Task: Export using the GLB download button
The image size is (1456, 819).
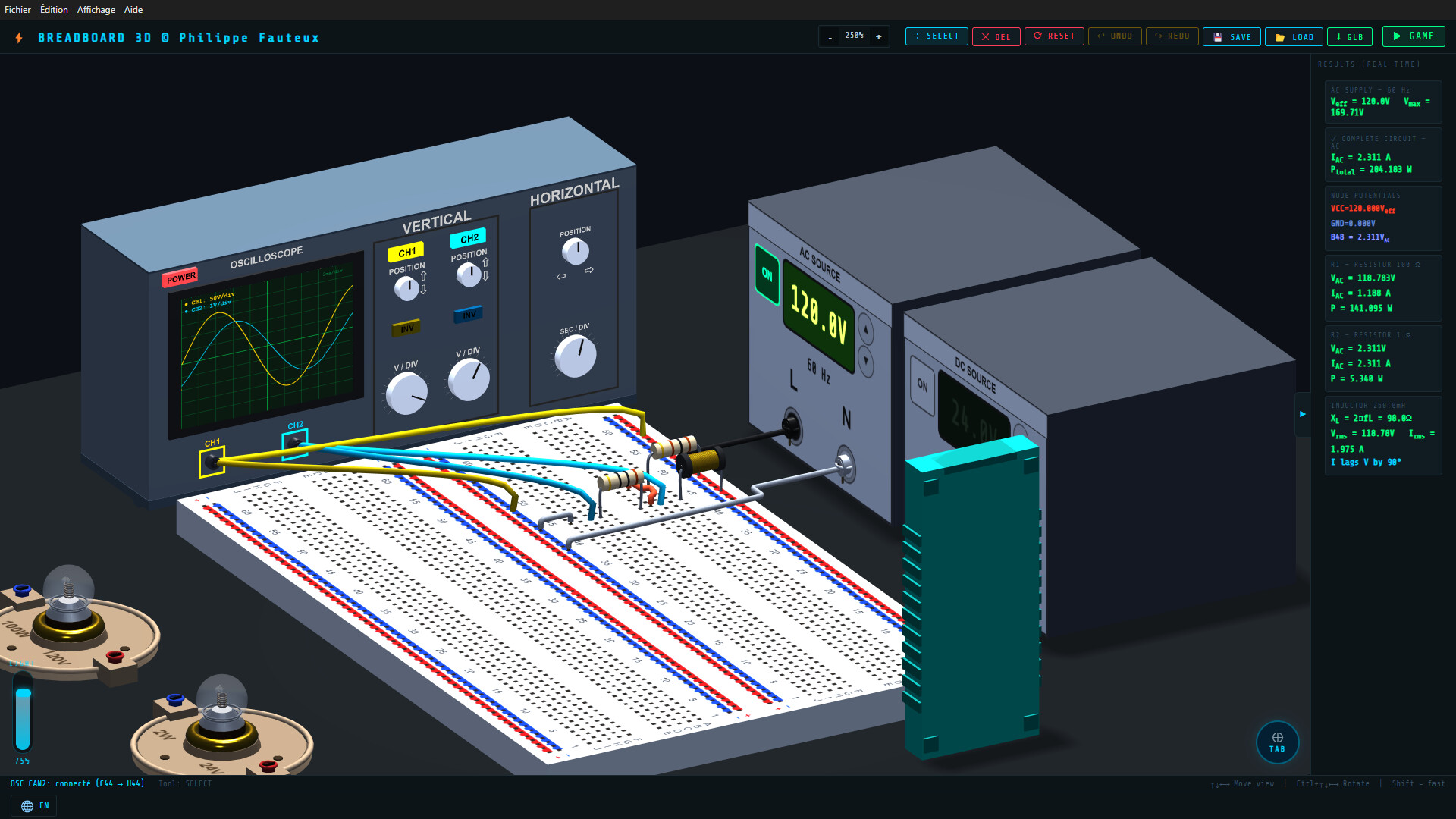Action: [x=1349, y=36]
